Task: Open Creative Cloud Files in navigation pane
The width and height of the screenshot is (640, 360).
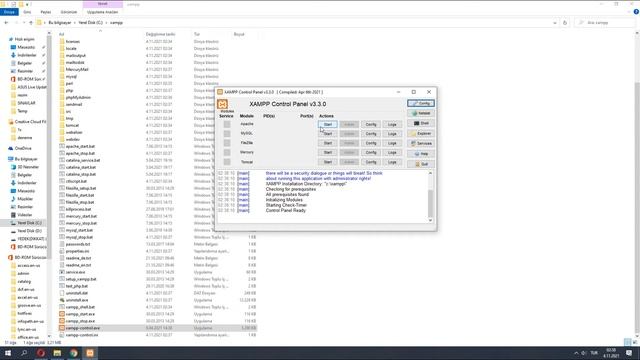Action: [x=30, y=122]
